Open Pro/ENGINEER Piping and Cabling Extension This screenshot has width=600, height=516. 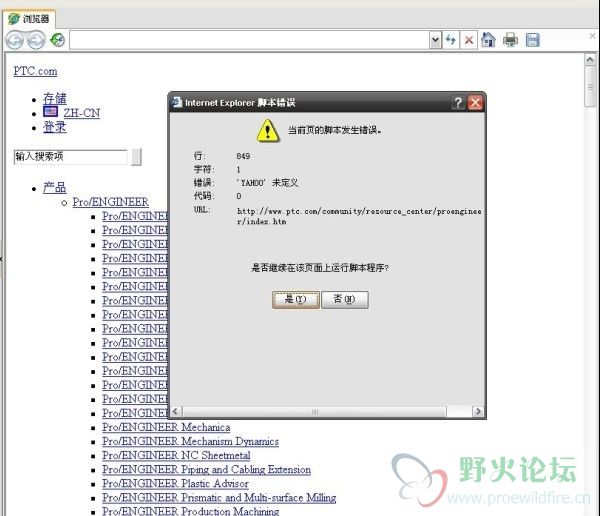[206, 470]
